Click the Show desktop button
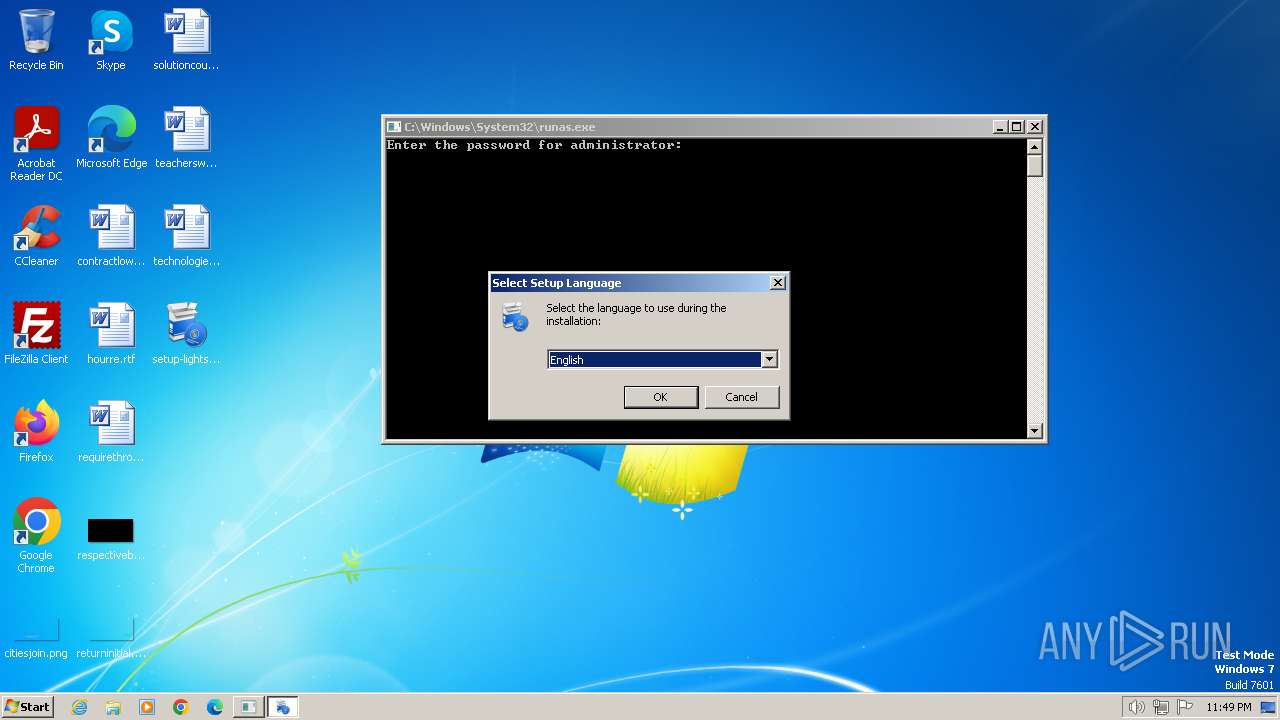The image size is (1280, 720). pos(1269,707)
